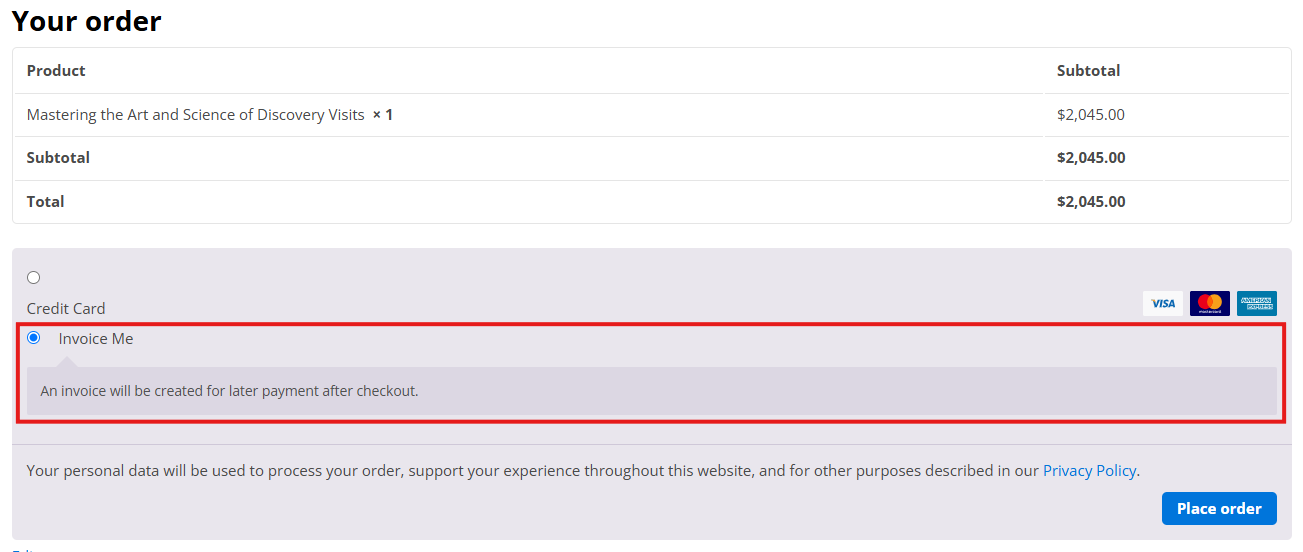Viewport: 1303px width, 552px height.
Task: Click the Your order heading
Action: point(86,21)
